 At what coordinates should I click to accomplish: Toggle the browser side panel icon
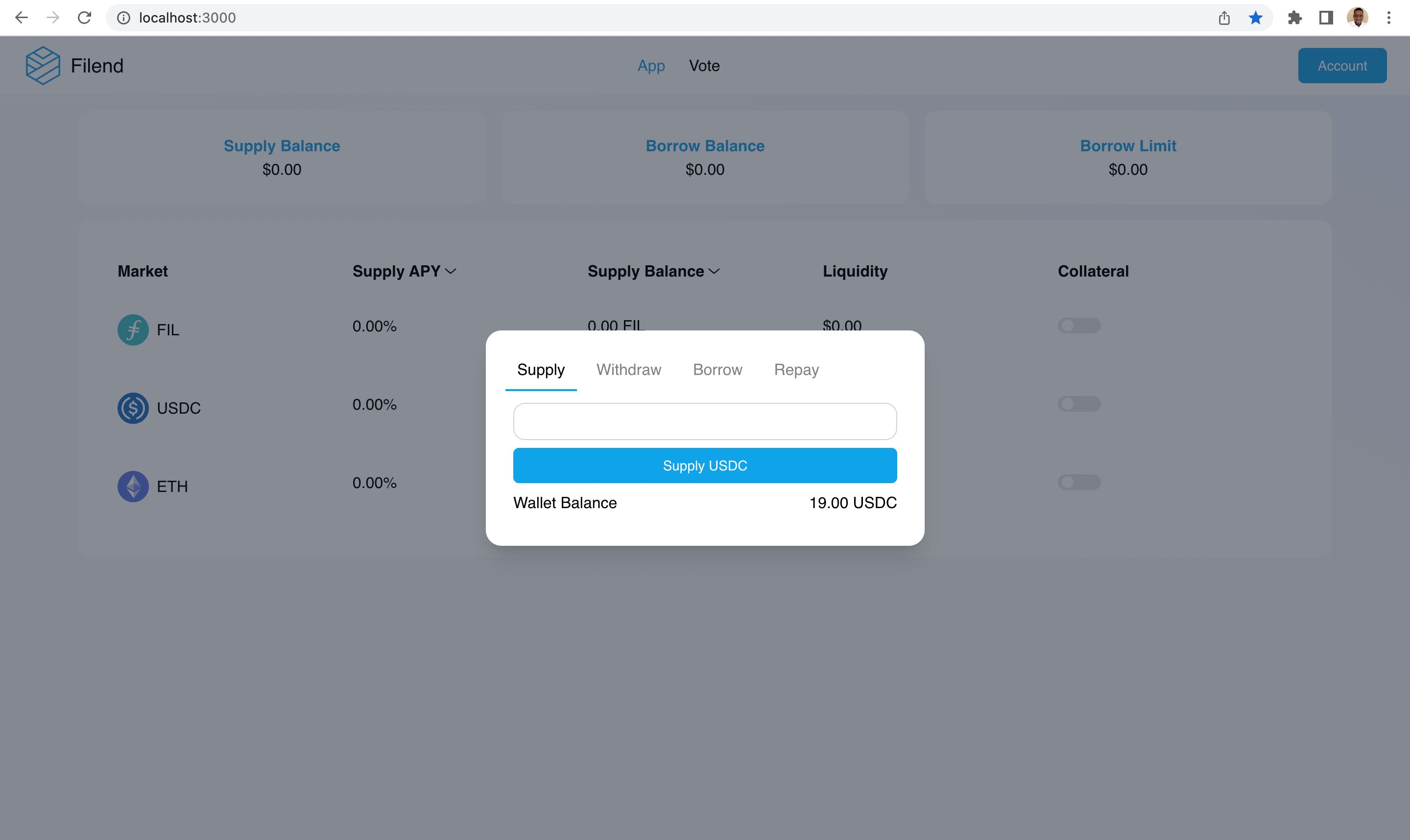coord(1326,18)
